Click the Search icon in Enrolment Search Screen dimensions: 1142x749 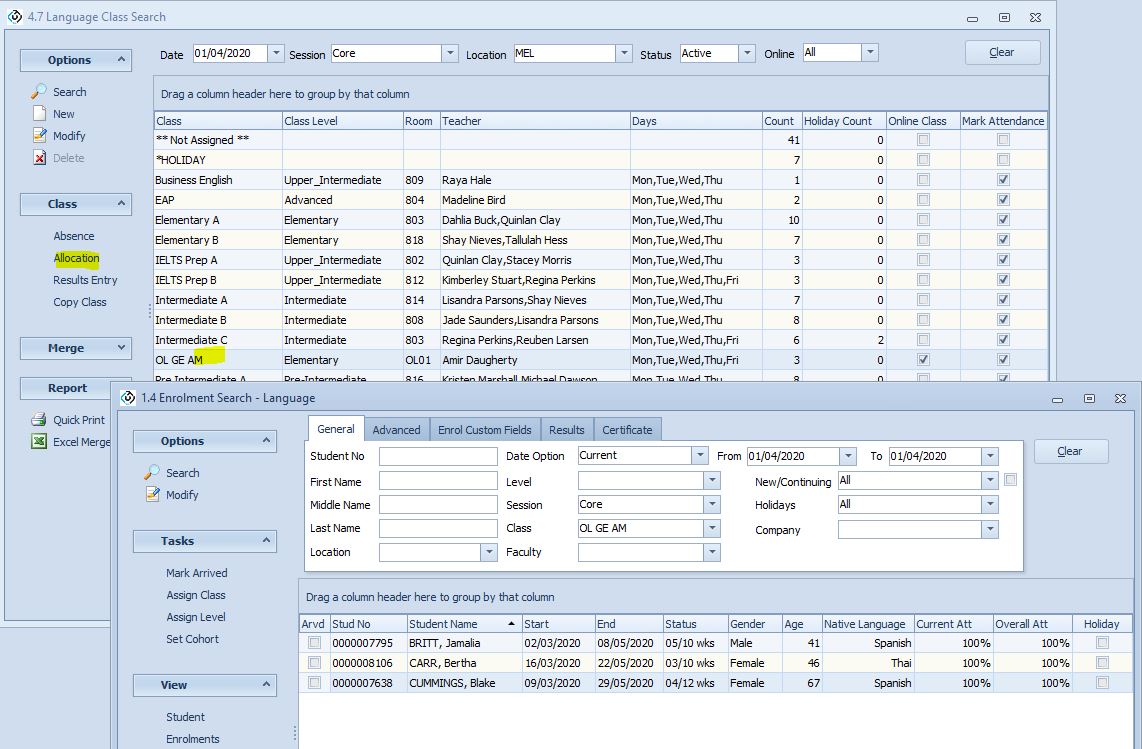(152, 473)
